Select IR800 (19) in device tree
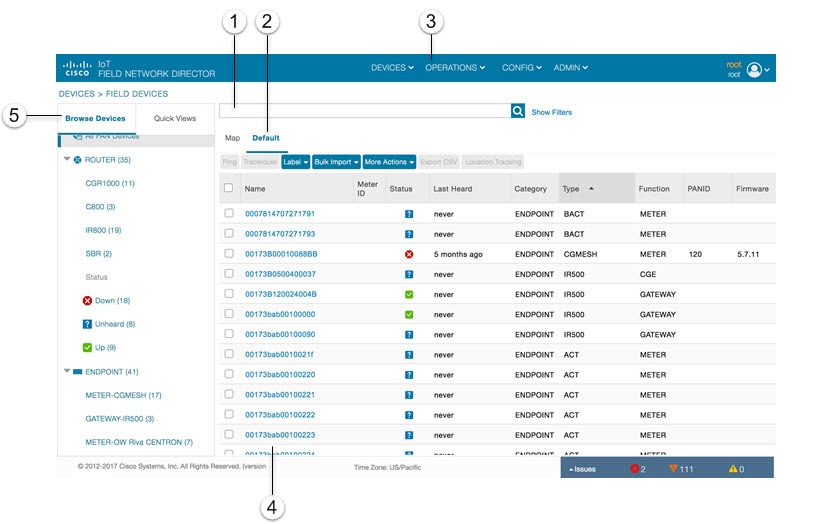834x524 pixels. [103, 230]
